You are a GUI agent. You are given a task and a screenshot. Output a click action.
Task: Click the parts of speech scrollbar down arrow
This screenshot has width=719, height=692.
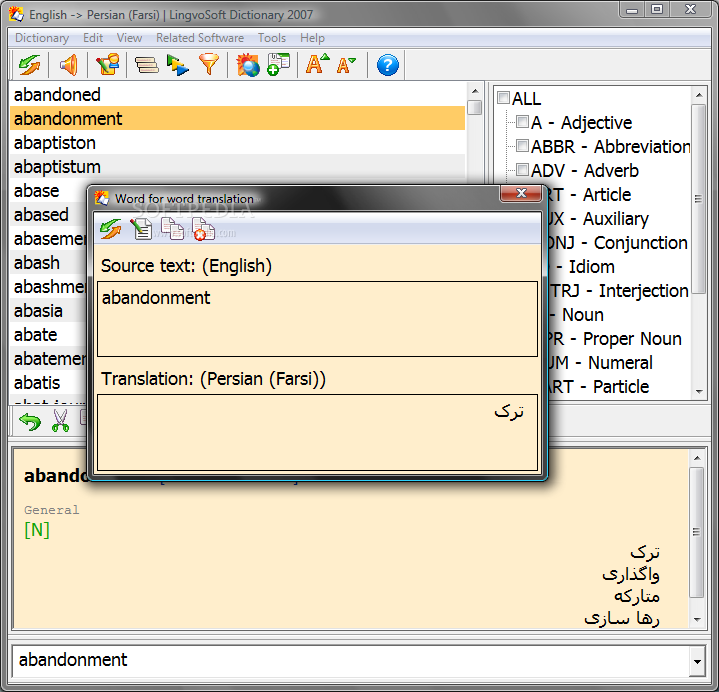pyautogui.click(x=698, y=391)
